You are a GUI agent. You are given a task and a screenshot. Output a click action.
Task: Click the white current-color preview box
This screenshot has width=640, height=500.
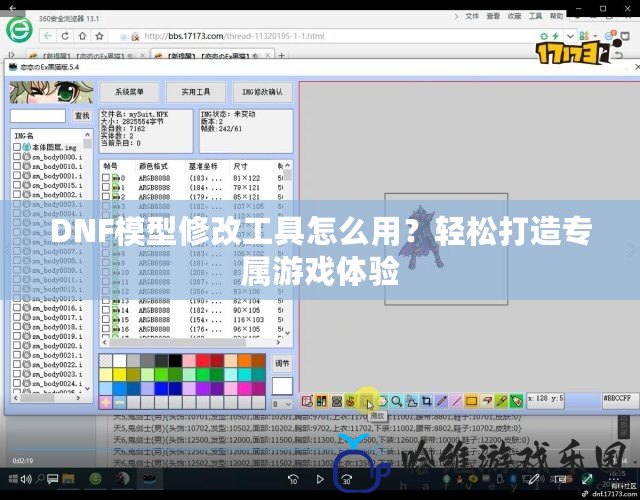(x=282, y=386)
